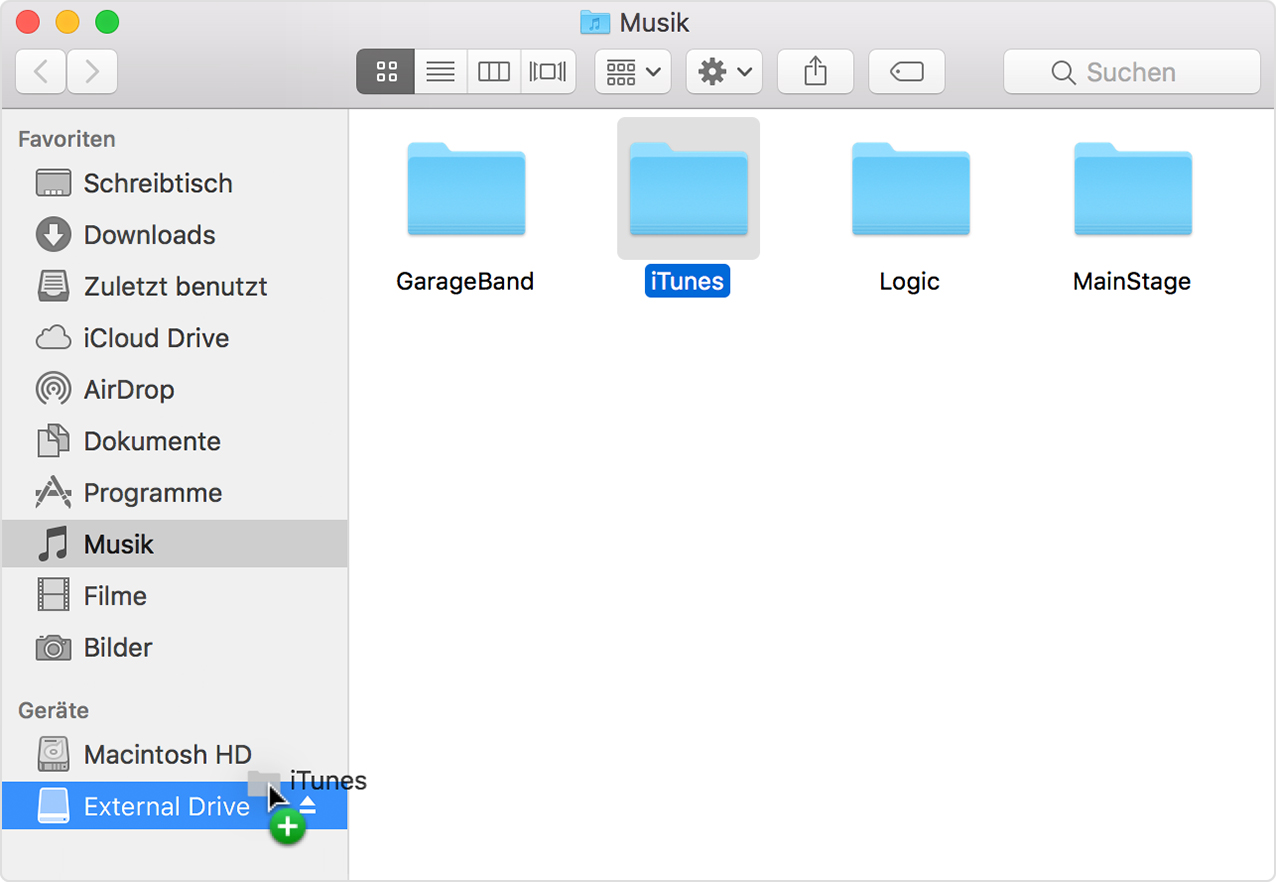Select the MainStage folder icon
1276x882 pixels.
pyautogui.click(x=1132, y=189)
